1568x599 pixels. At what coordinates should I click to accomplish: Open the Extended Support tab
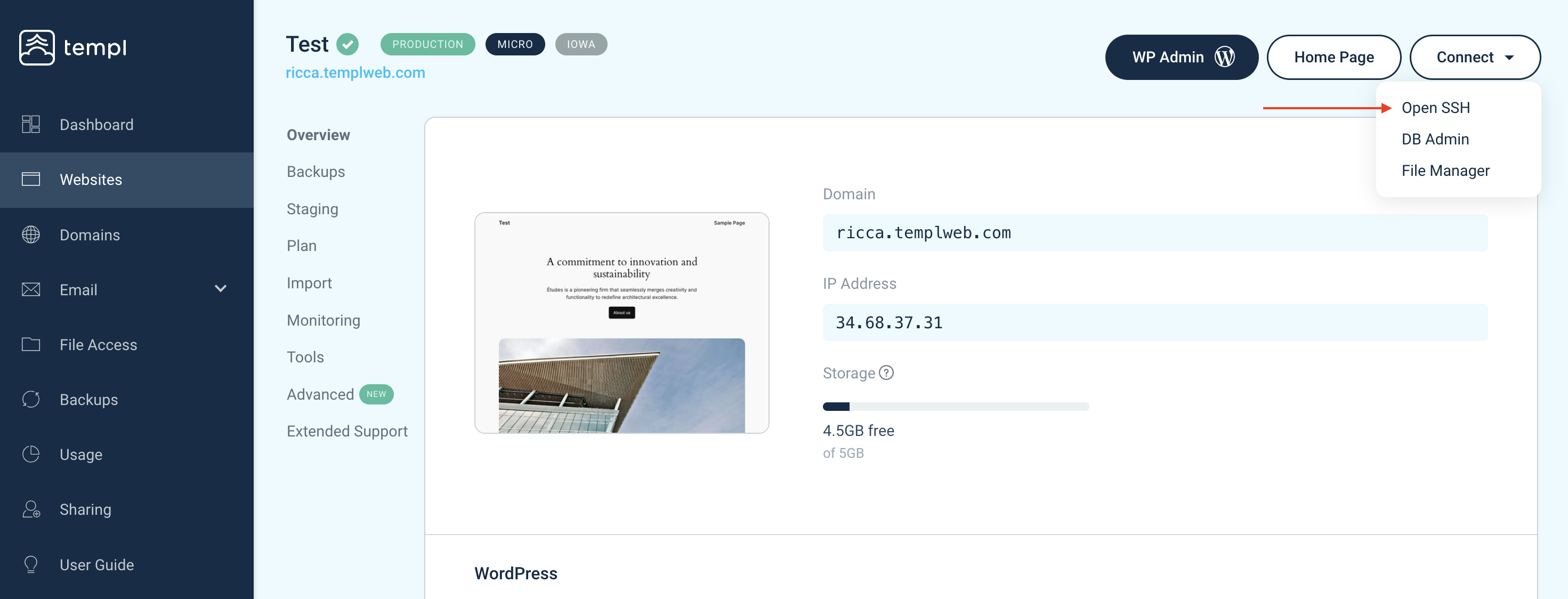pyautogui.click(x=347, y=432)
